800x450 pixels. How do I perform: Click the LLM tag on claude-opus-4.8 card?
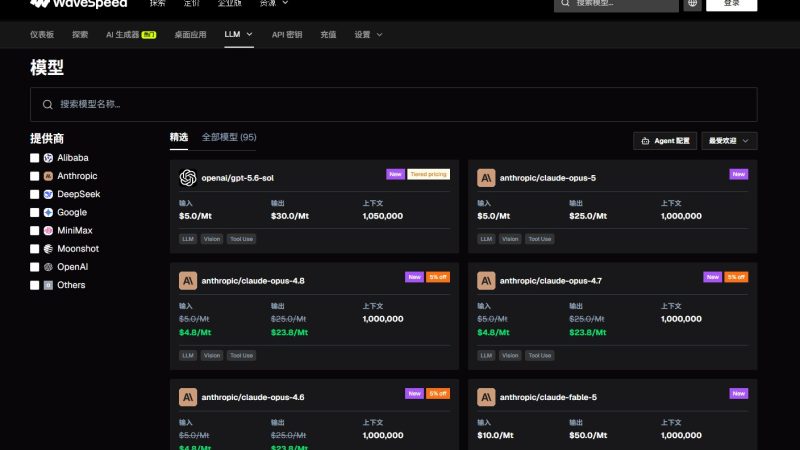(188, 355)
